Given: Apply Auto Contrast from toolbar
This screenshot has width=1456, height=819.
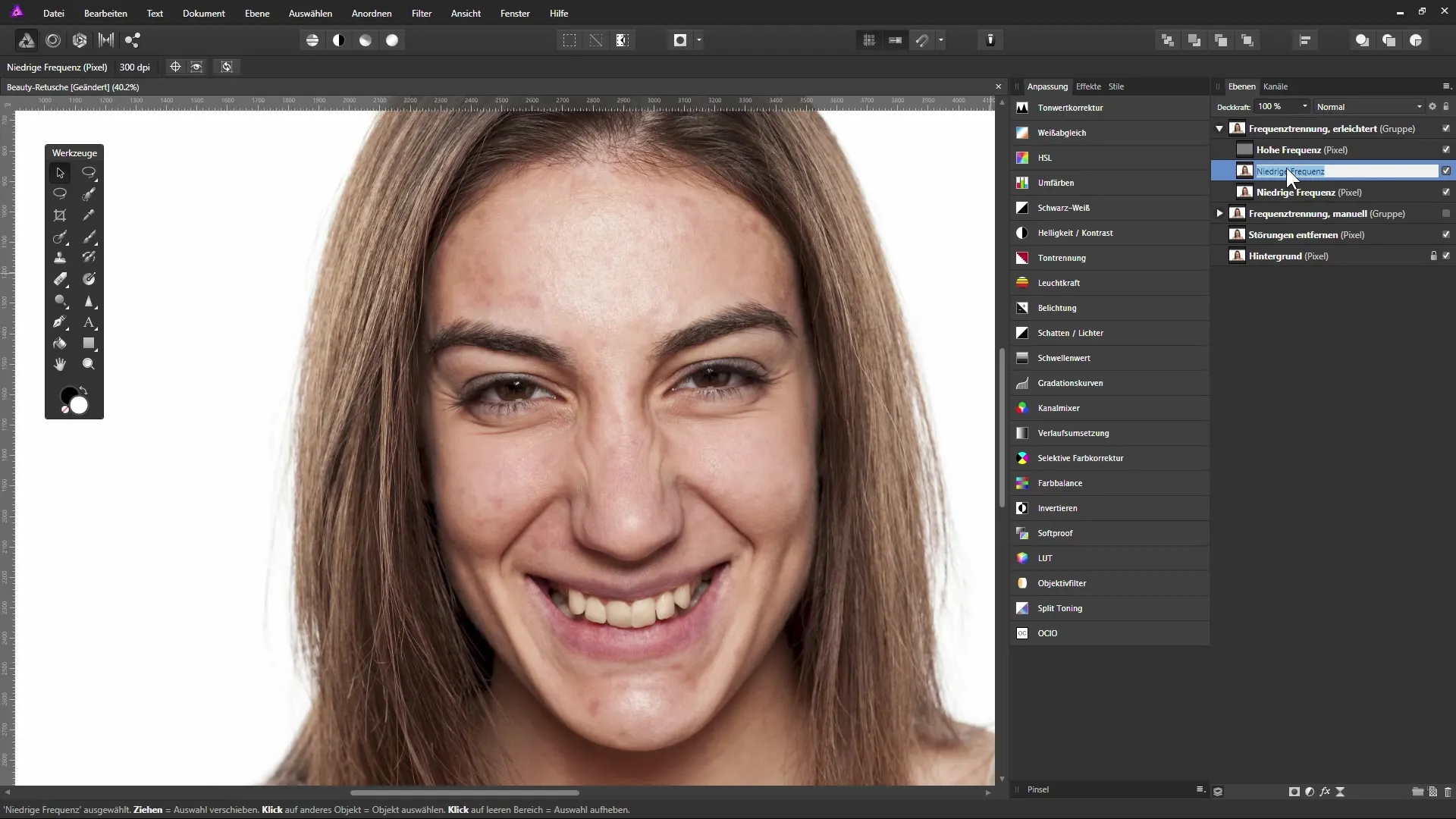Looking at the screenshot, I should [339, 40].
